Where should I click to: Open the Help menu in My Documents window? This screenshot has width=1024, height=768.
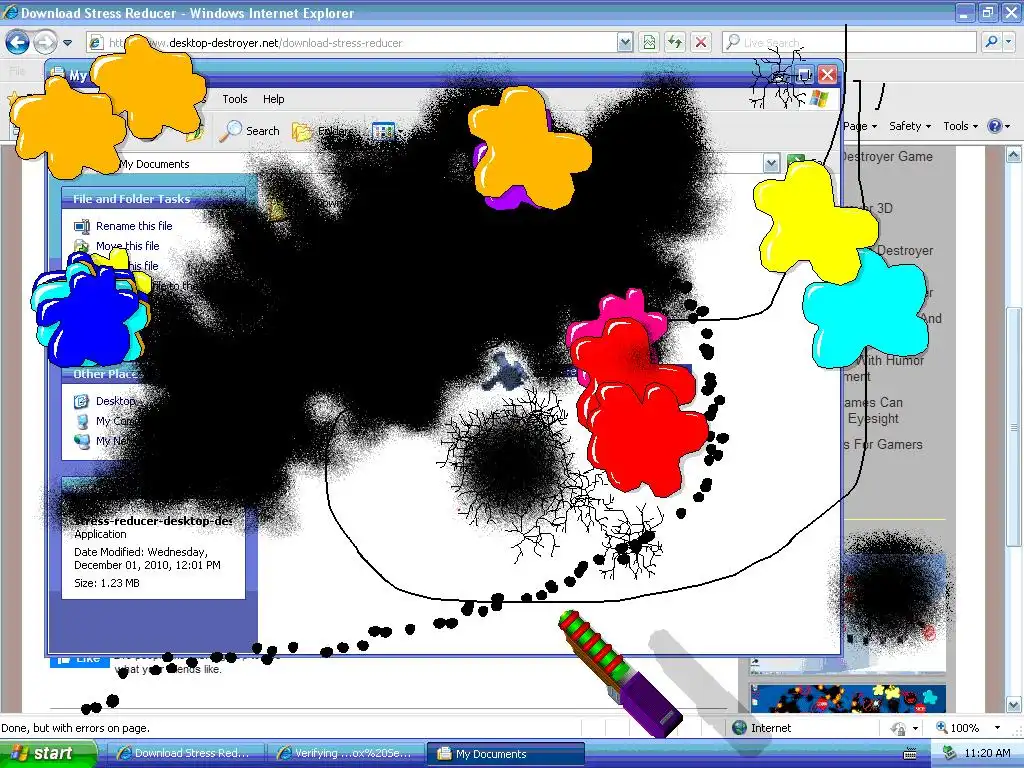pos(274,99)
